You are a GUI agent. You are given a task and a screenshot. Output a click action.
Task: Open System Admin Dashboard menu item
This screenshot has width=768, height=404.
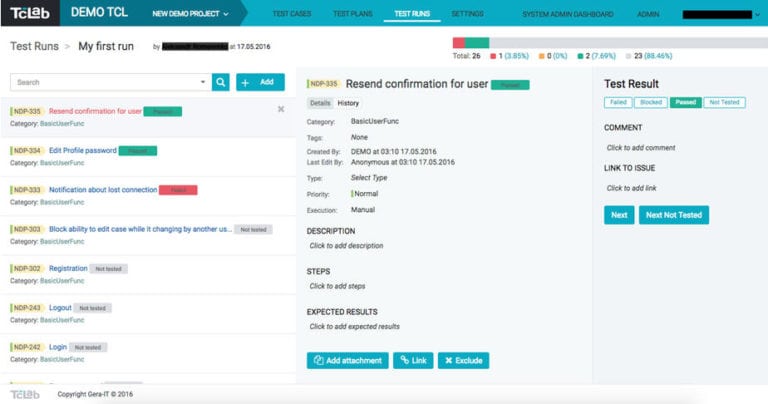tap(568, 14)
